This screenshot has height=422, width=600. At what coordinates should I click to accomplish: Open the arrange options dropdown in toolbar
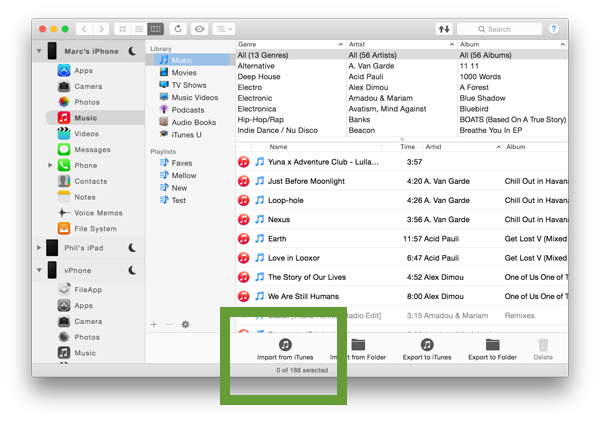224,29
